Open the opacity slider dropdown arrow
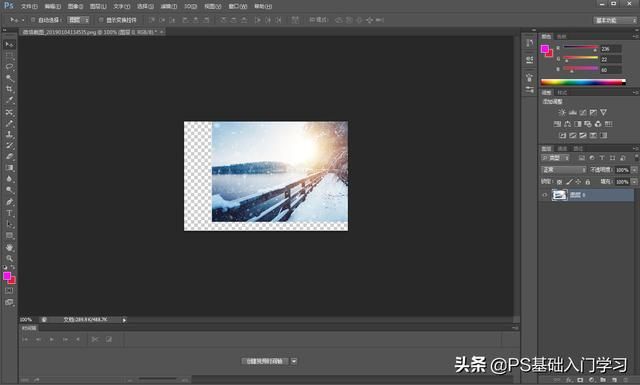Viewport: 640px width, 385px height. click(x=634, y=170)
